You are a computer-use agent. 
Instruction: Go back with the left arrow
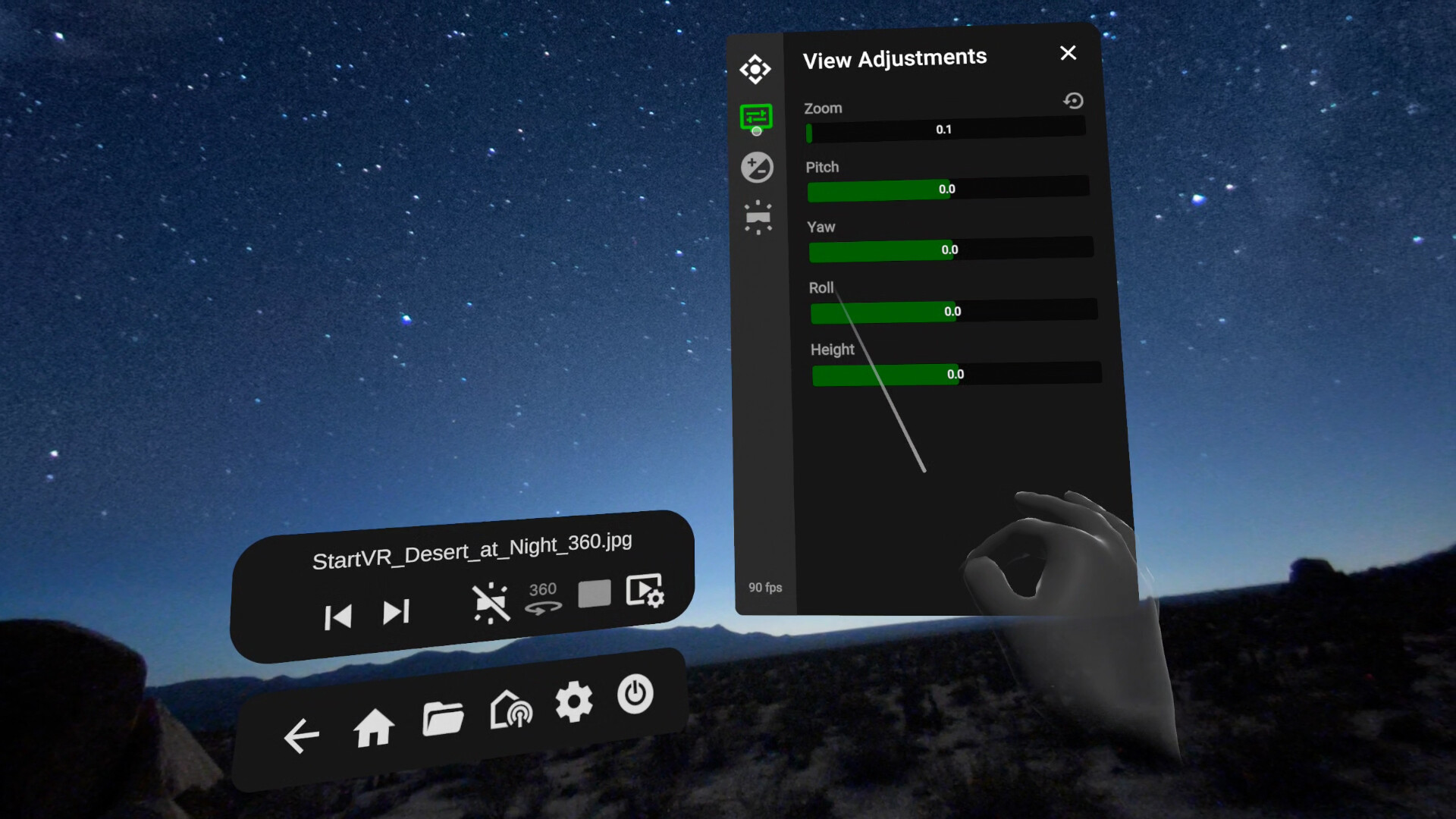[302, 736]
